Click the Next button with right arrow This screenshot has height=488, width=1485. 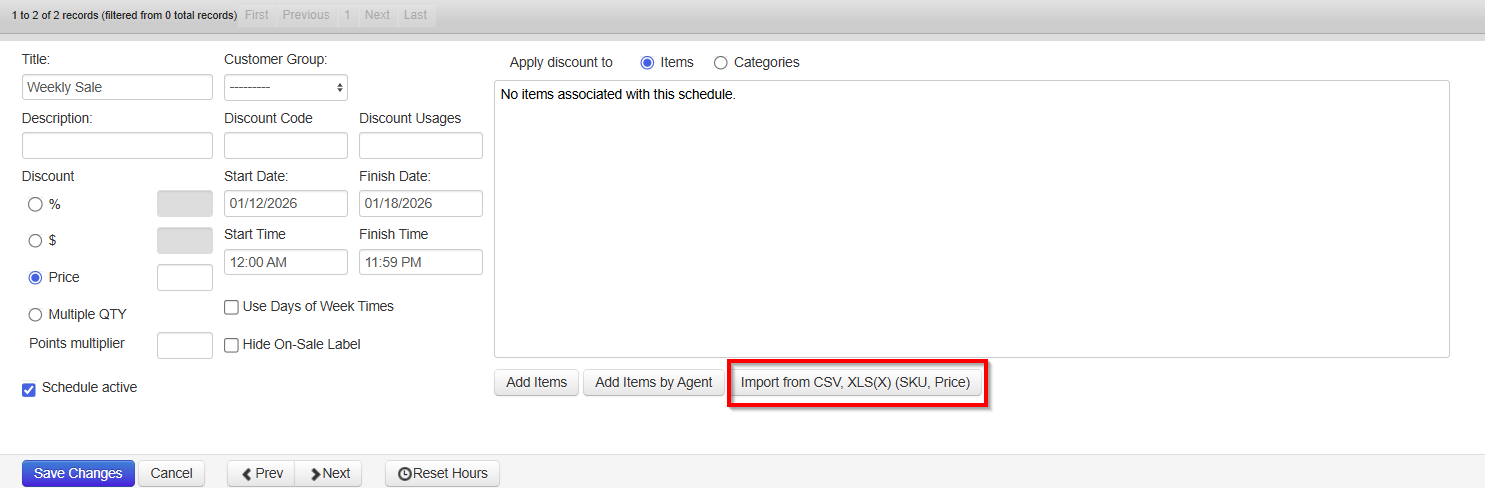328,473
